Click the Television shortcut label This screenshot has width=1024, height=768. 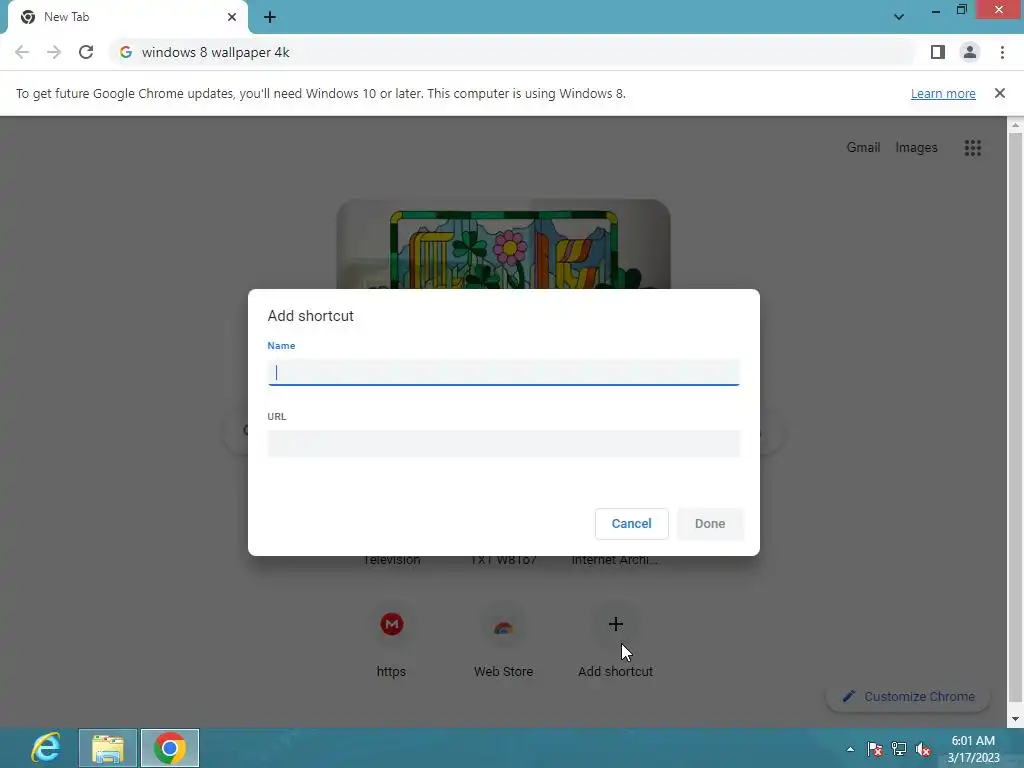pos(392,560)
